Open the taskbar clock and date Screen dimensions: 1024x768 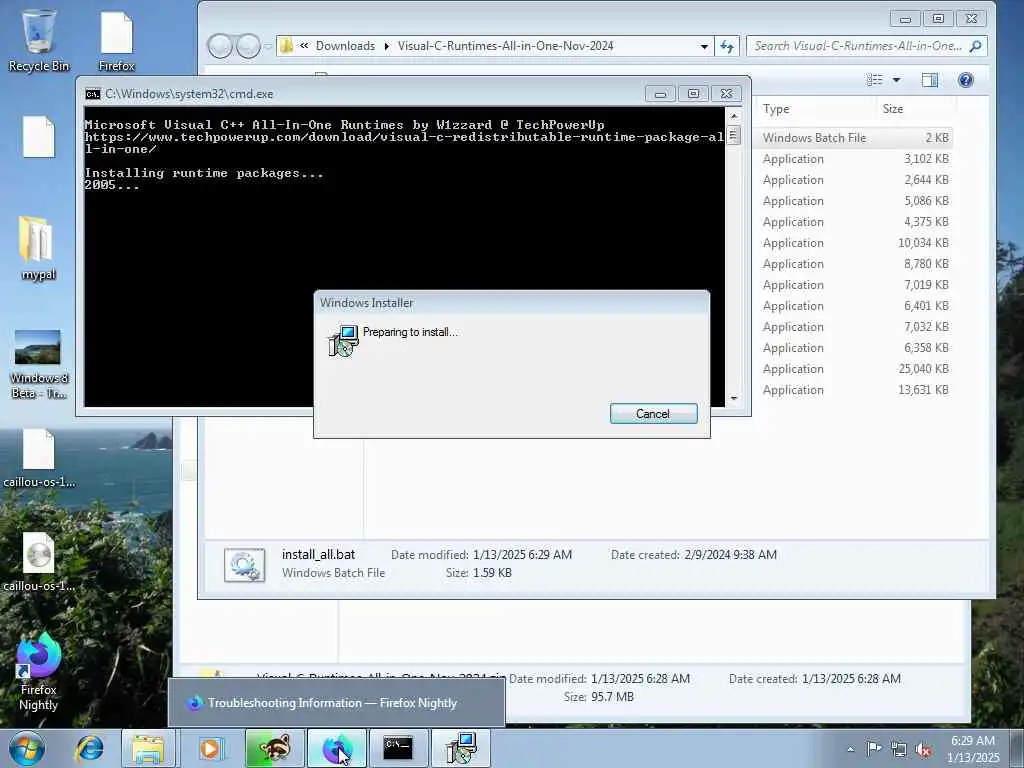(x=973, y=749)
